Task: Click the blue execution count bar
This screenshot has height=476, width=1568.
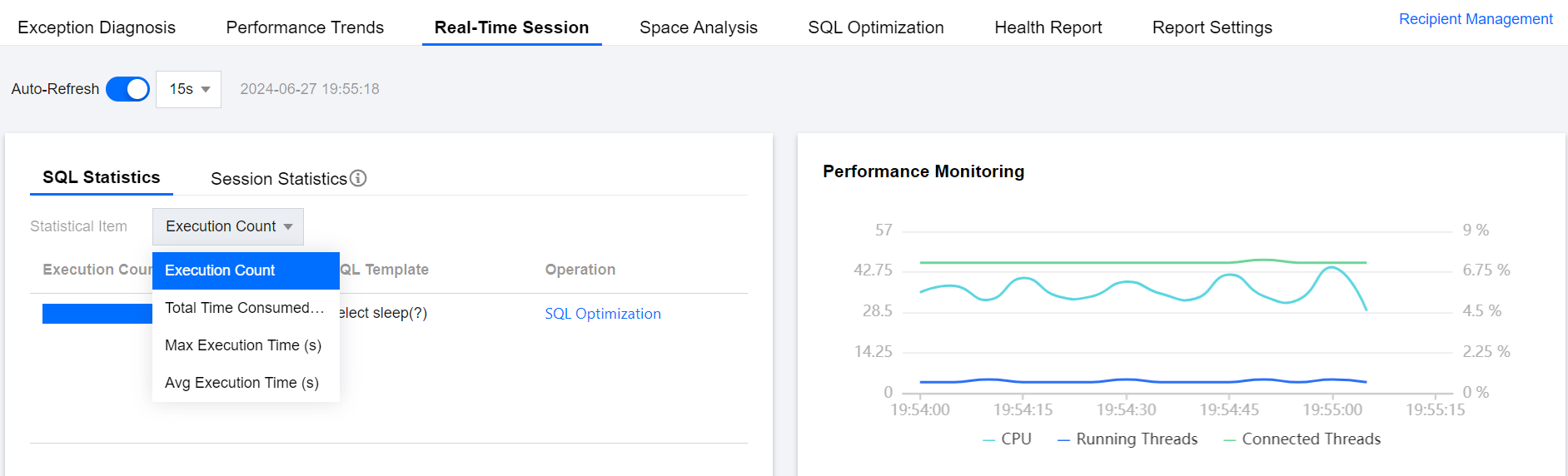Action: coord(97,314)
